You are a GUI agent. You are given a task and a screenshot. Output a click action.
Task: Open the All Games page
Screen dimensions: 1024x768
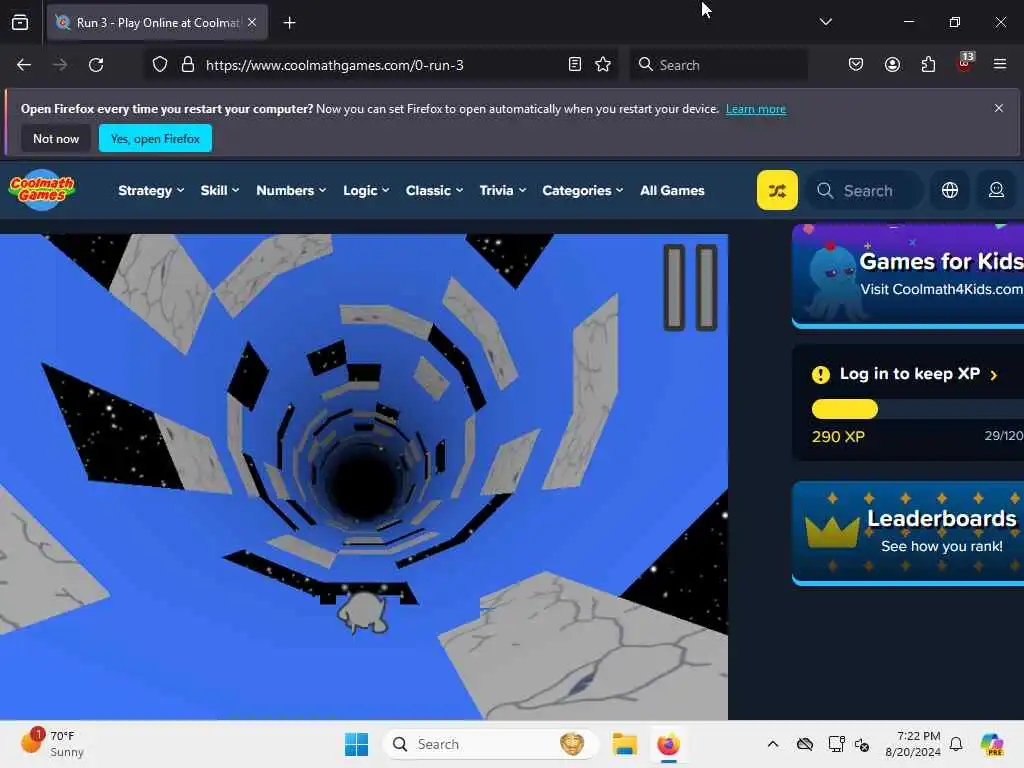(x=672, y=190)
